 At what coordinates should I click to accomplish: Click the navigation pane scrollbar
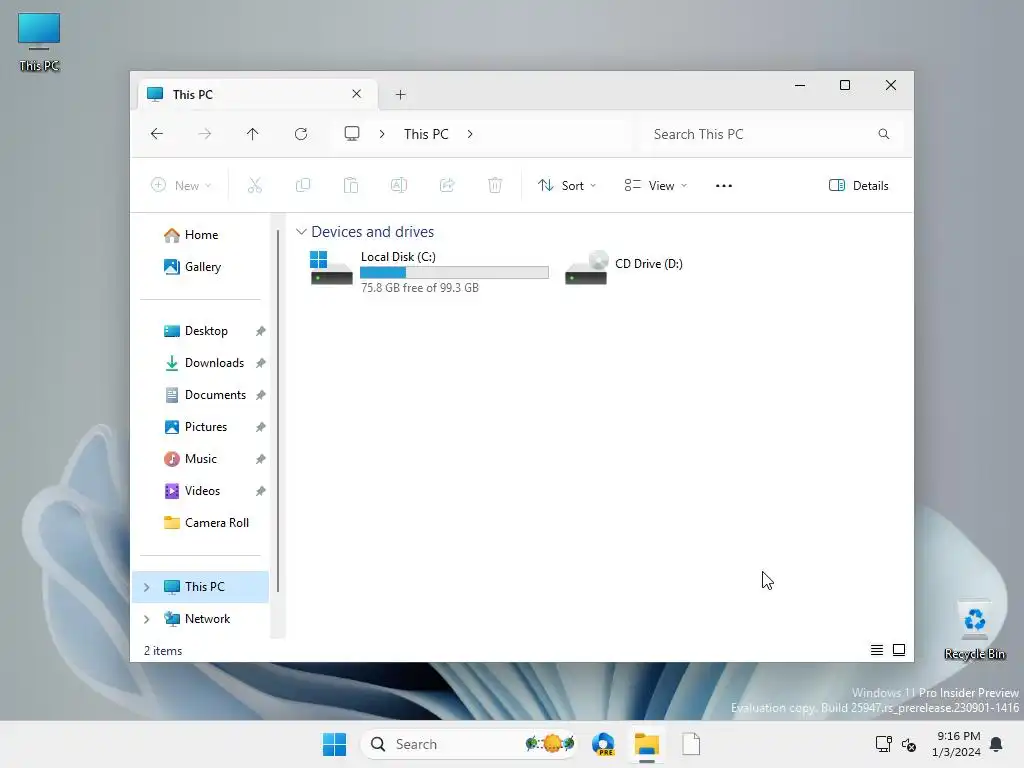[278, 410]
